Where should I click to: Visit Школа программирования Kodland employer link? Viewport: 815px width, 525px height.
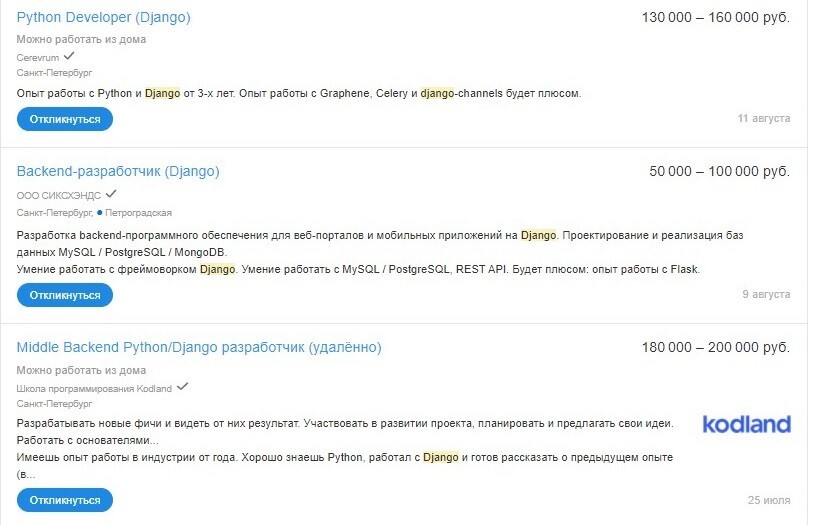[94, 389]
